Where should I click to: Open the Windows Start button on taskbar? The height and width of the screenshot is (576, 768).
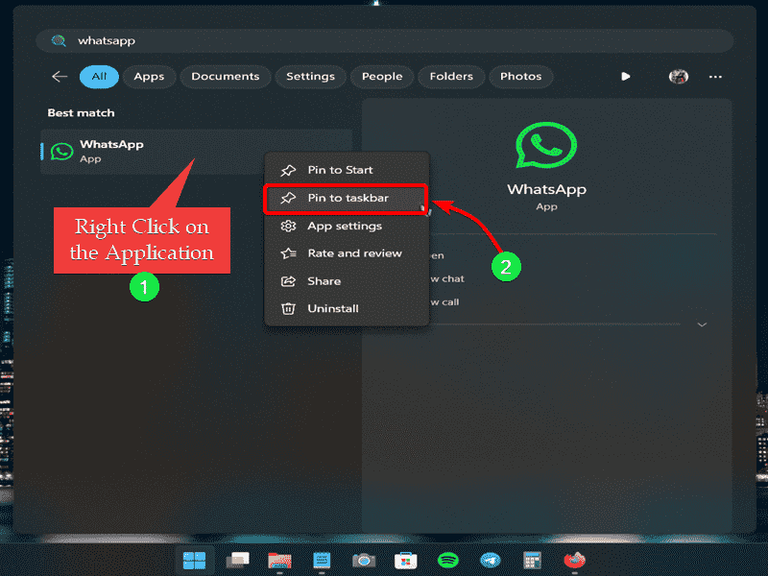194,560
